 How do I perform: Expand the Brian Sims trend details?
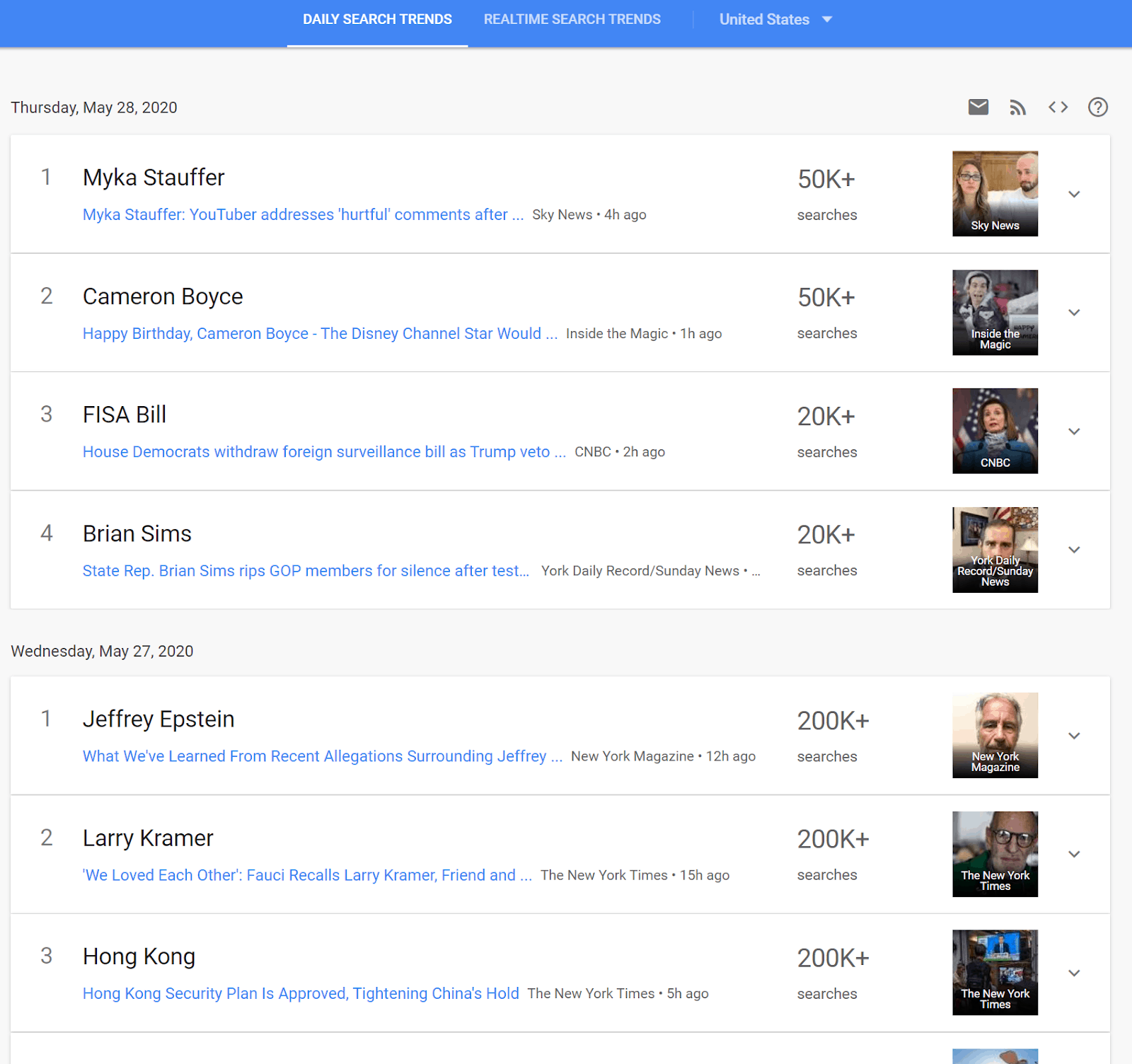pos(1074,550)
